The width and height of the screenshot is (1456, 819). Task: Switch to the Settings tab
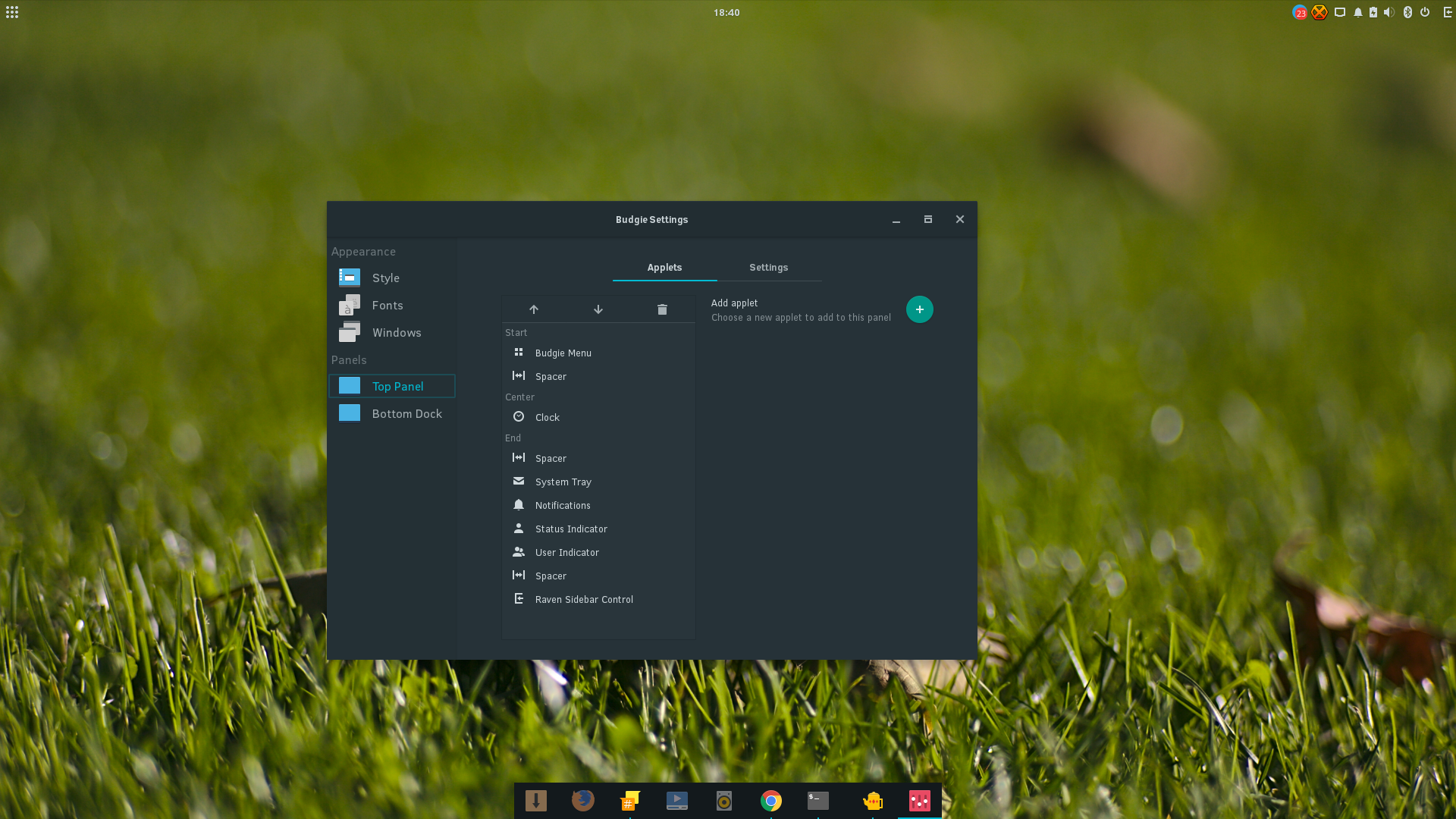768,268
